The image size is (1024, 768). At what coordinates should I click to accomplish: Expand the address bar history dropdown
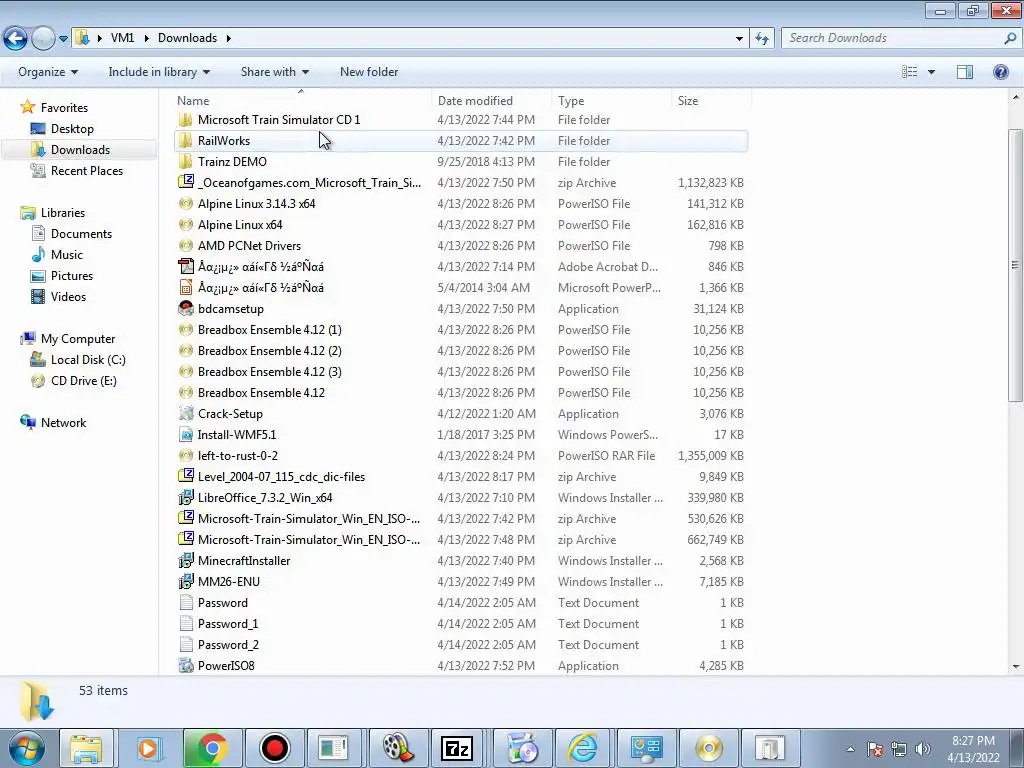[739, 39]
